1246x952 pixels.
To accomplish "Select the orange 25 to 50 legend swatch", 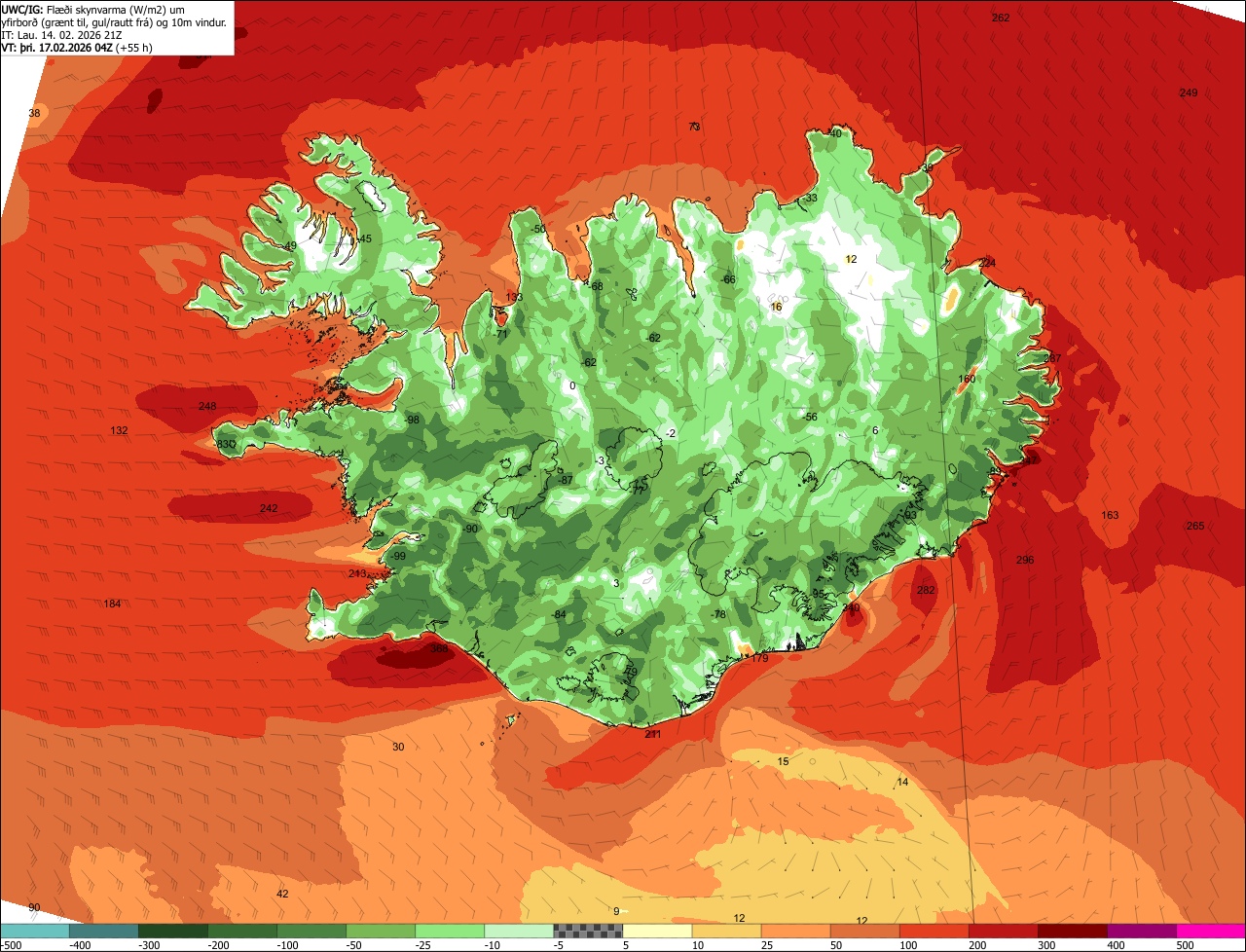I will [x=795, y=931].
